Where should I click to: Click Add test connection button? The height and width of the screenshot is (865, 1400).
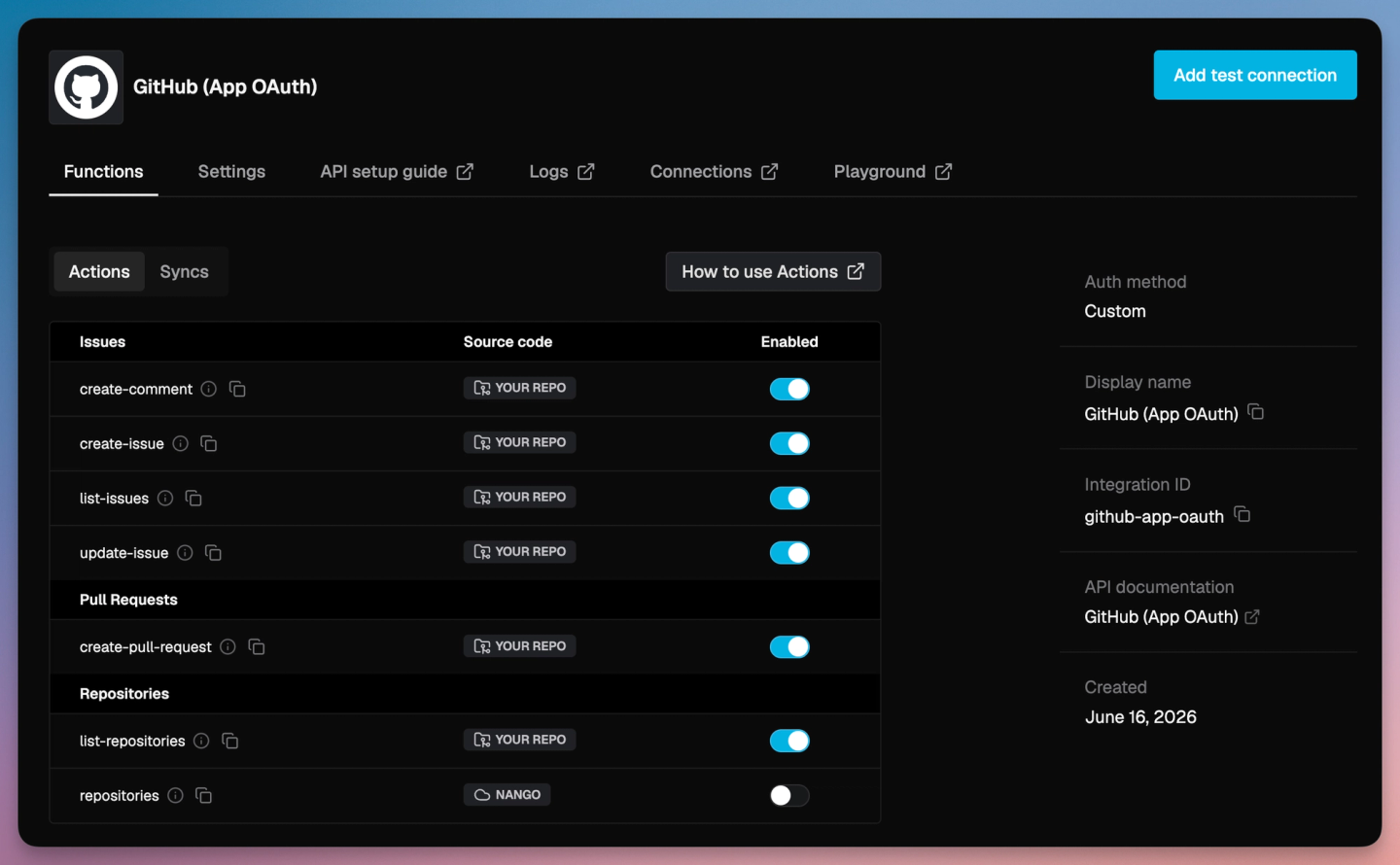click(1255, 75)
